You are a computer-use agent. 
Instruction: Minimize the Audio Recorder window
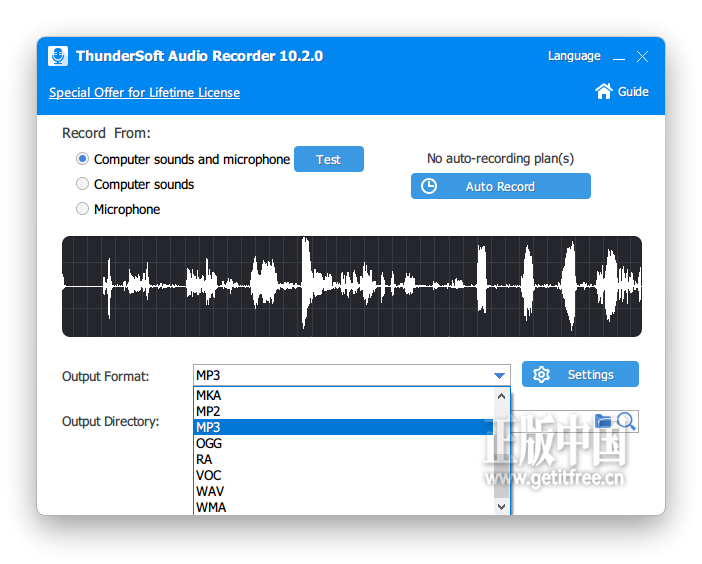[619, 57]
